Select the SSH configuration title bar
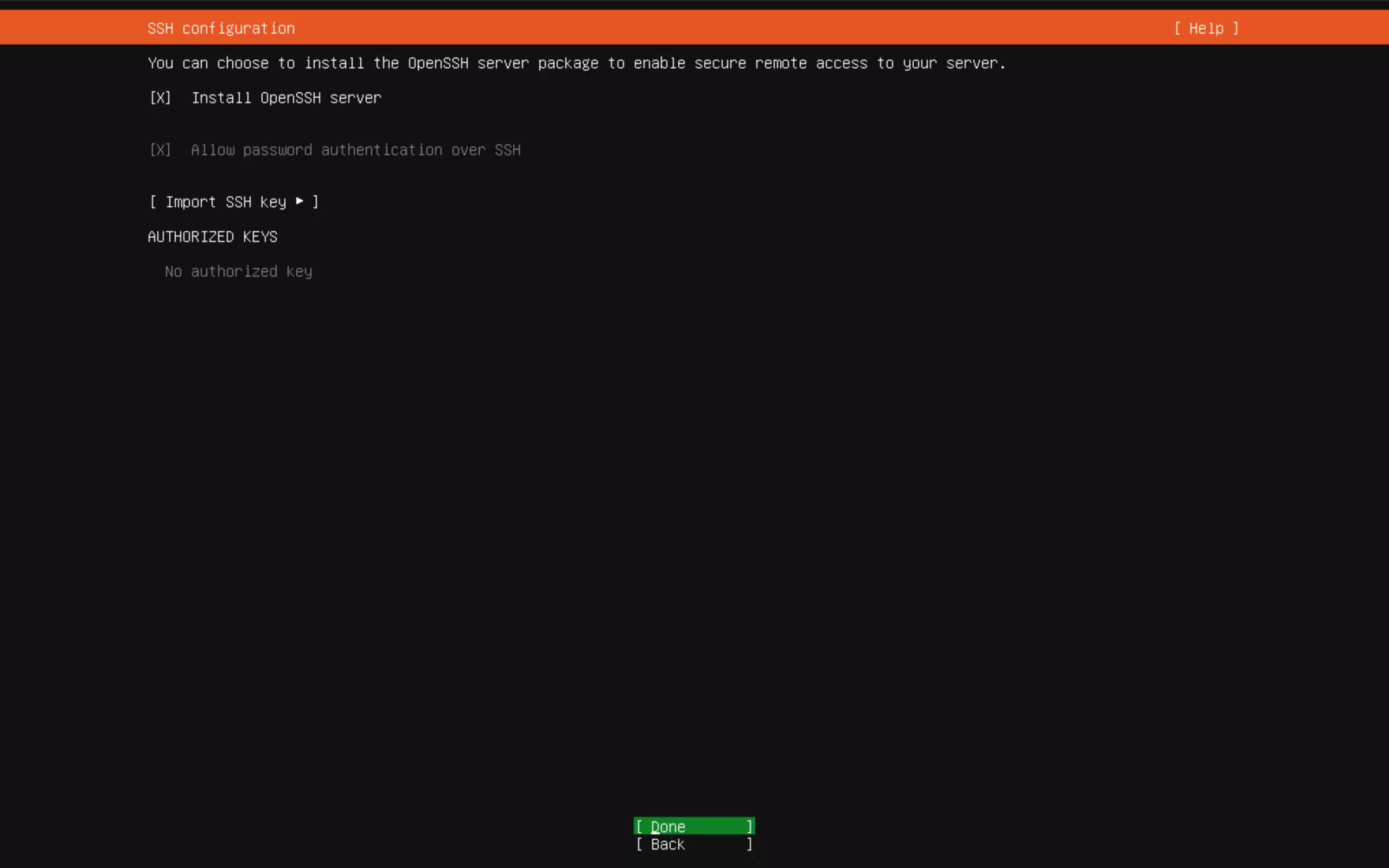 221,28
